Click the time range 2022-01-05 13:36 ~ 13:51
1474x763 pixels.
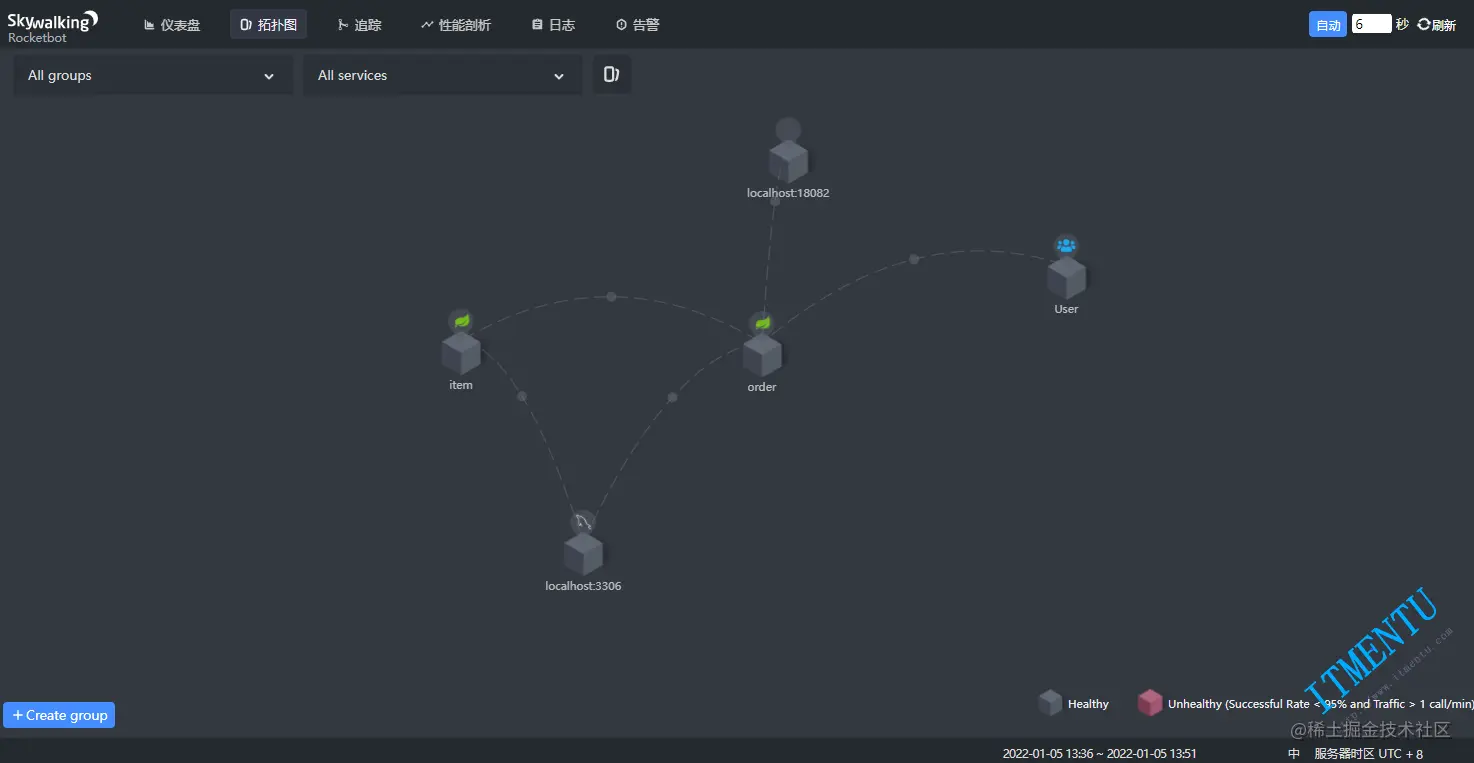click(1100, 754)
